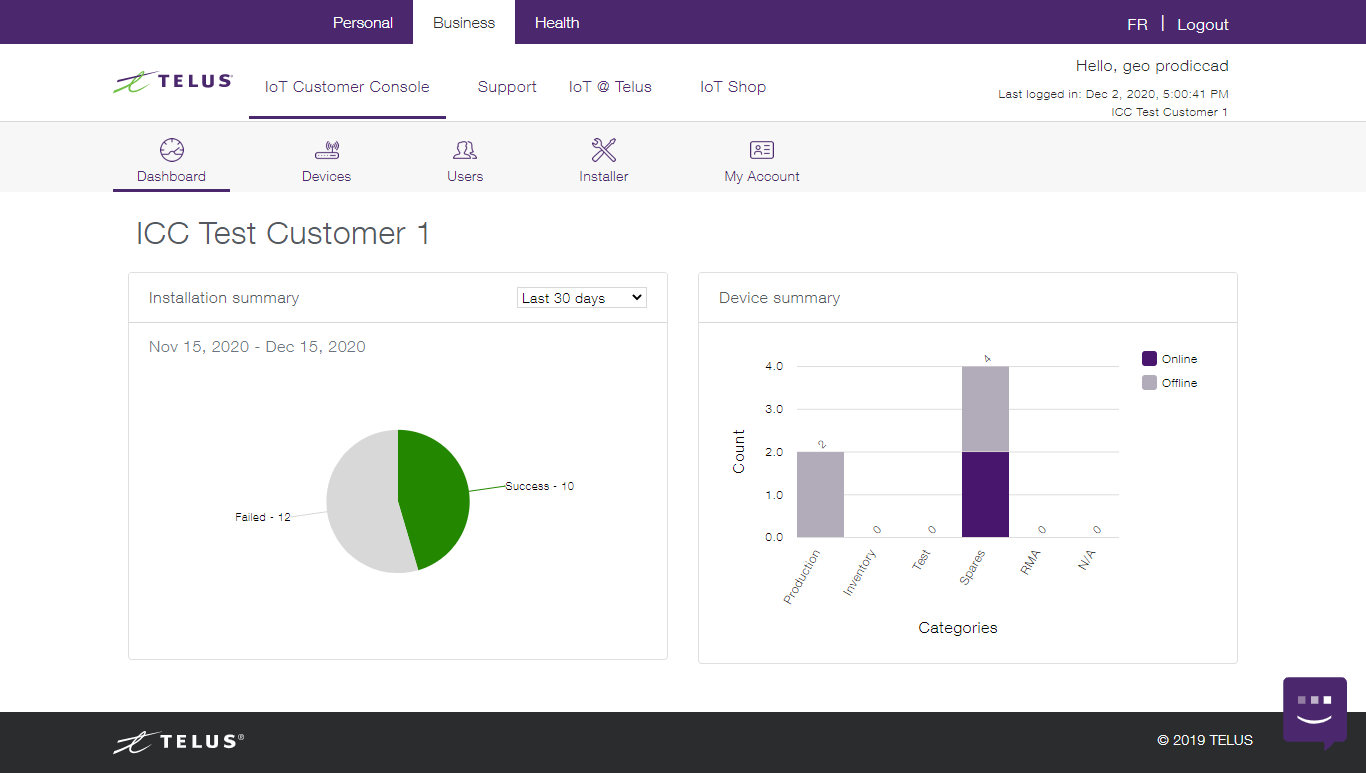
Task: Click the 'Last logged in' timestamp text
Action: [x=1113, y=94]
